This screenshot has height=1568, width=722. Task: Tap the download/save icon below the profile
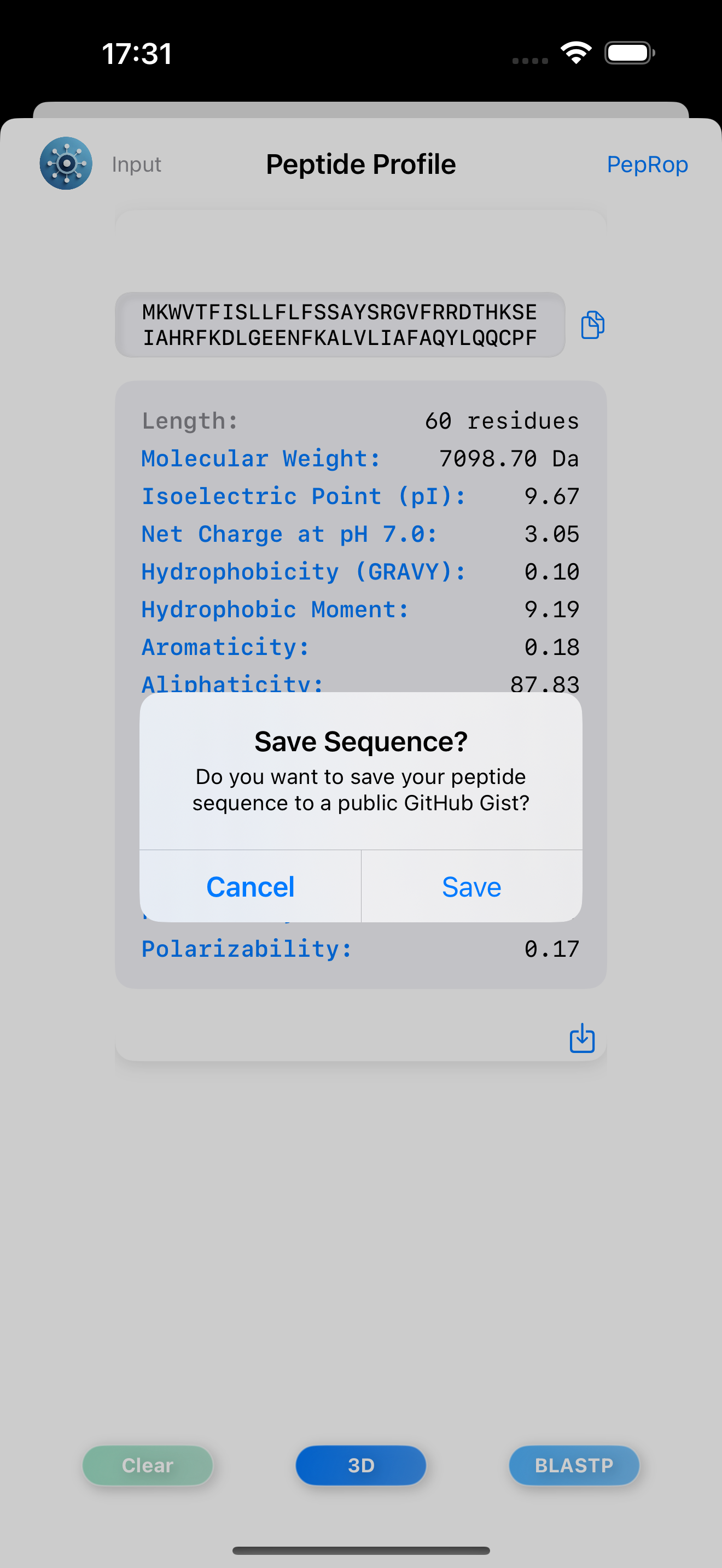[x=581, y=1038]
